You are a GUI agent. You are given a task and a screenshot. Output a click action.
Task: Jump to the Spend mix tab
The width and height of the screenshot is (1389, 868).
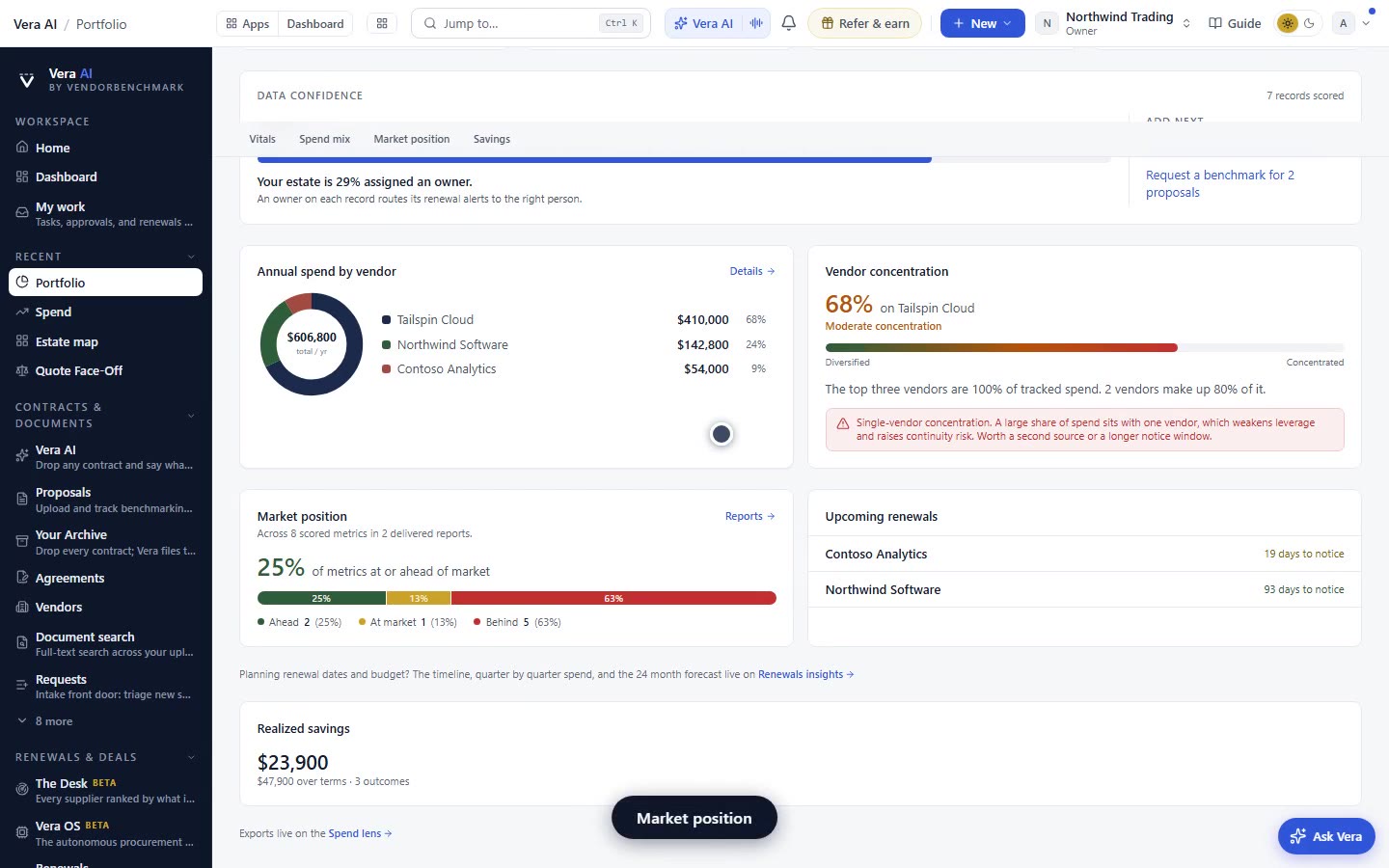[x=324, y=139]
